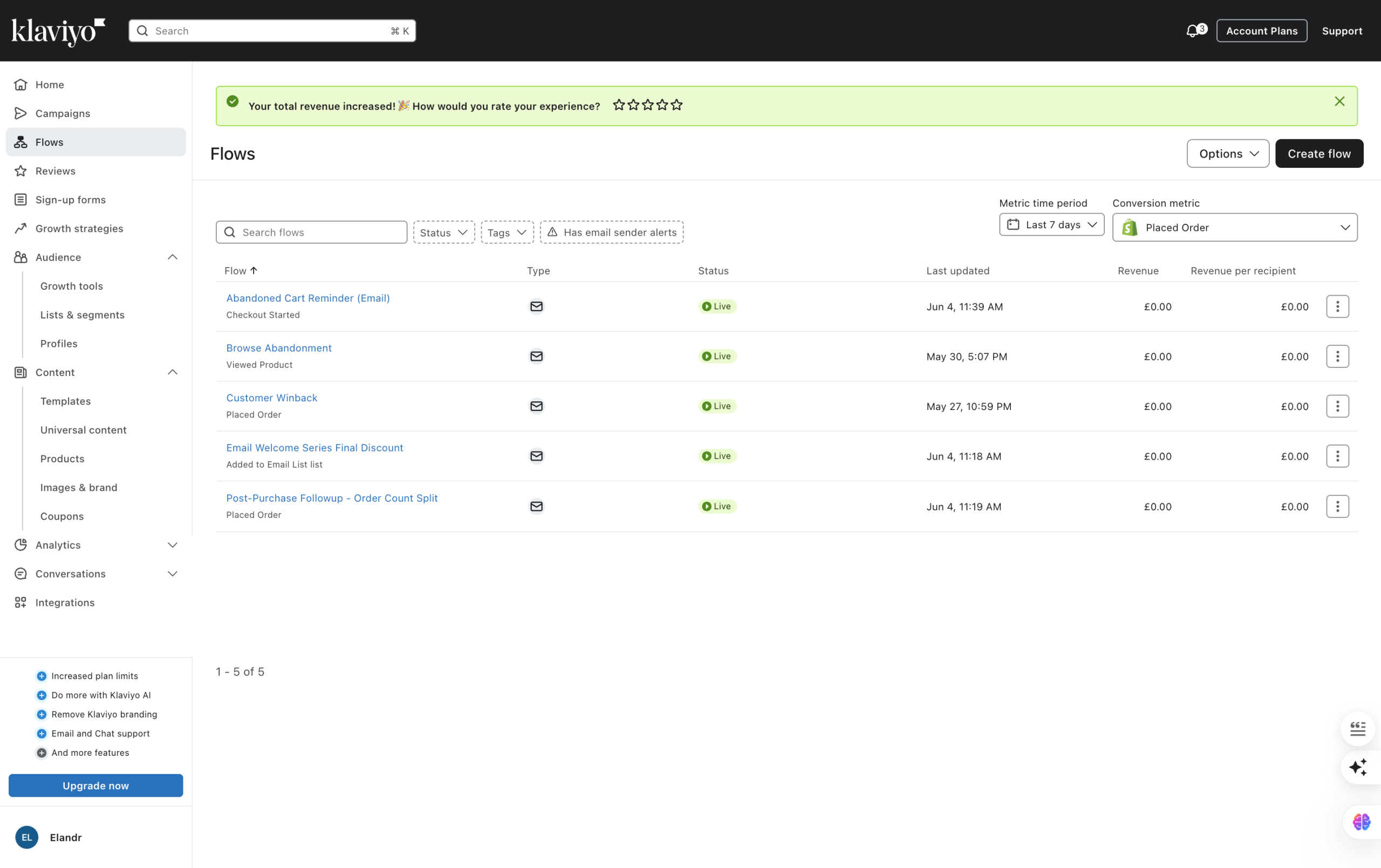Open the Abandoned Cart Reminder (Email) flow
The width and height of the screenshot is (1381, 868).
(x=307, y=298)
